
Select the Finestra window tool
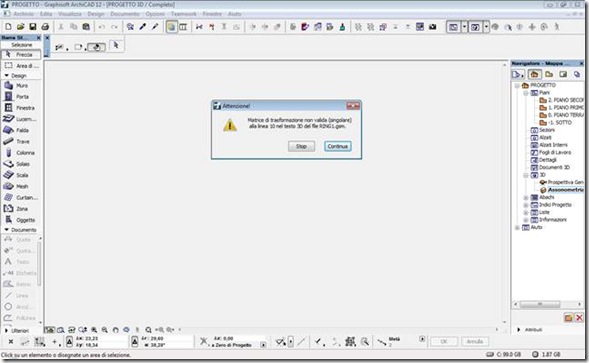point(21,108)
